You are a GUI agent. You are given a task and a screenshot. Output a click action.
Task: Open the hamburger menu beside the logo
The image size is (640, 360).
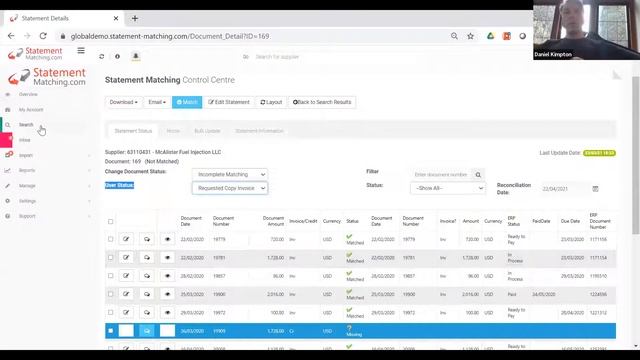pos(81,51)
